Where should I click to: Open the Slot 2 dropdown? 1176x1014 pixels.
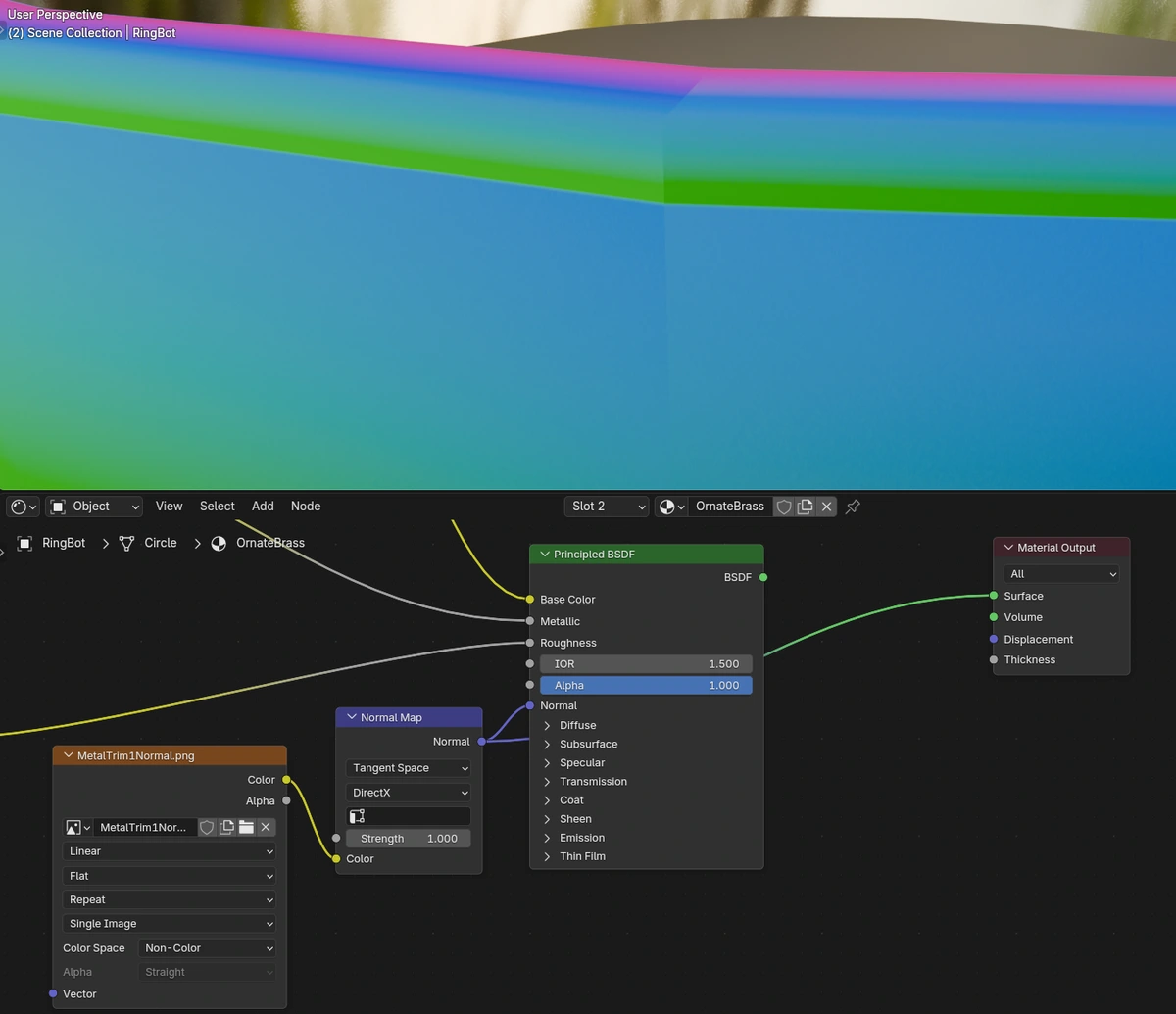pyautogui.click(x=607, y=507)
